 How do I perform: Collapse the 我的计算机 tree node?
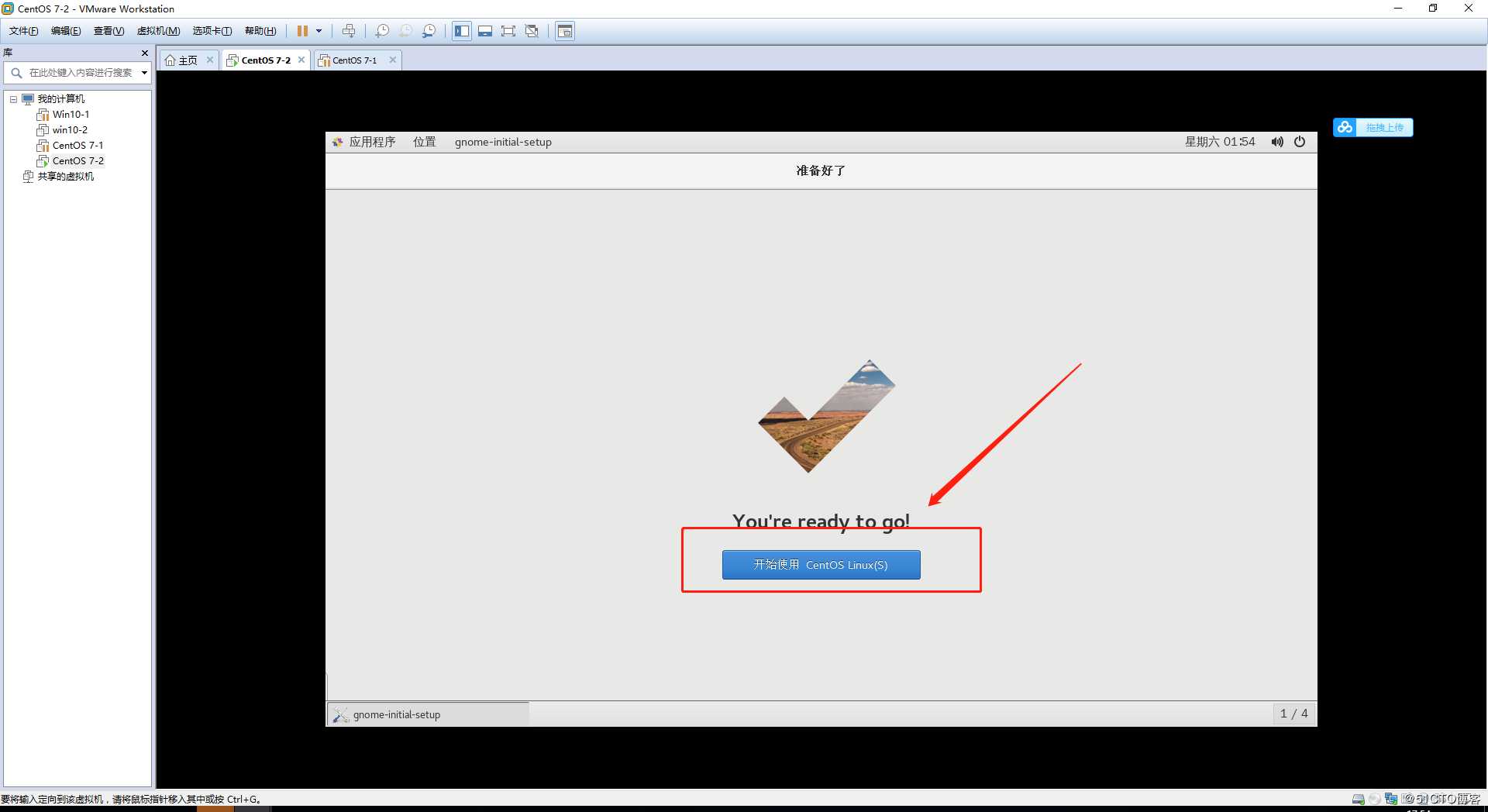[13, 99]
